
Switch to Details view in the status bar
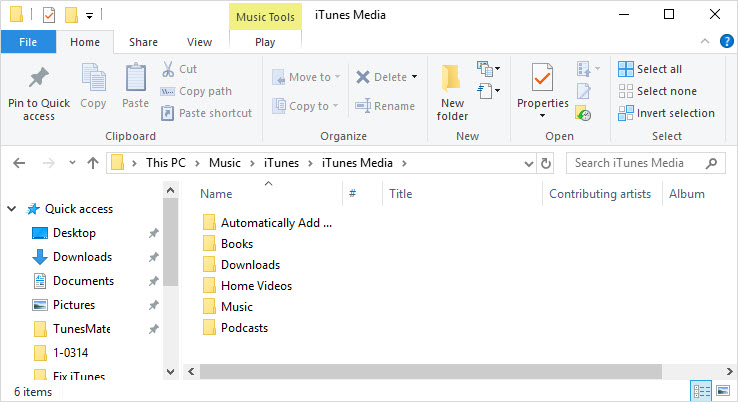[x=701, y=391]
